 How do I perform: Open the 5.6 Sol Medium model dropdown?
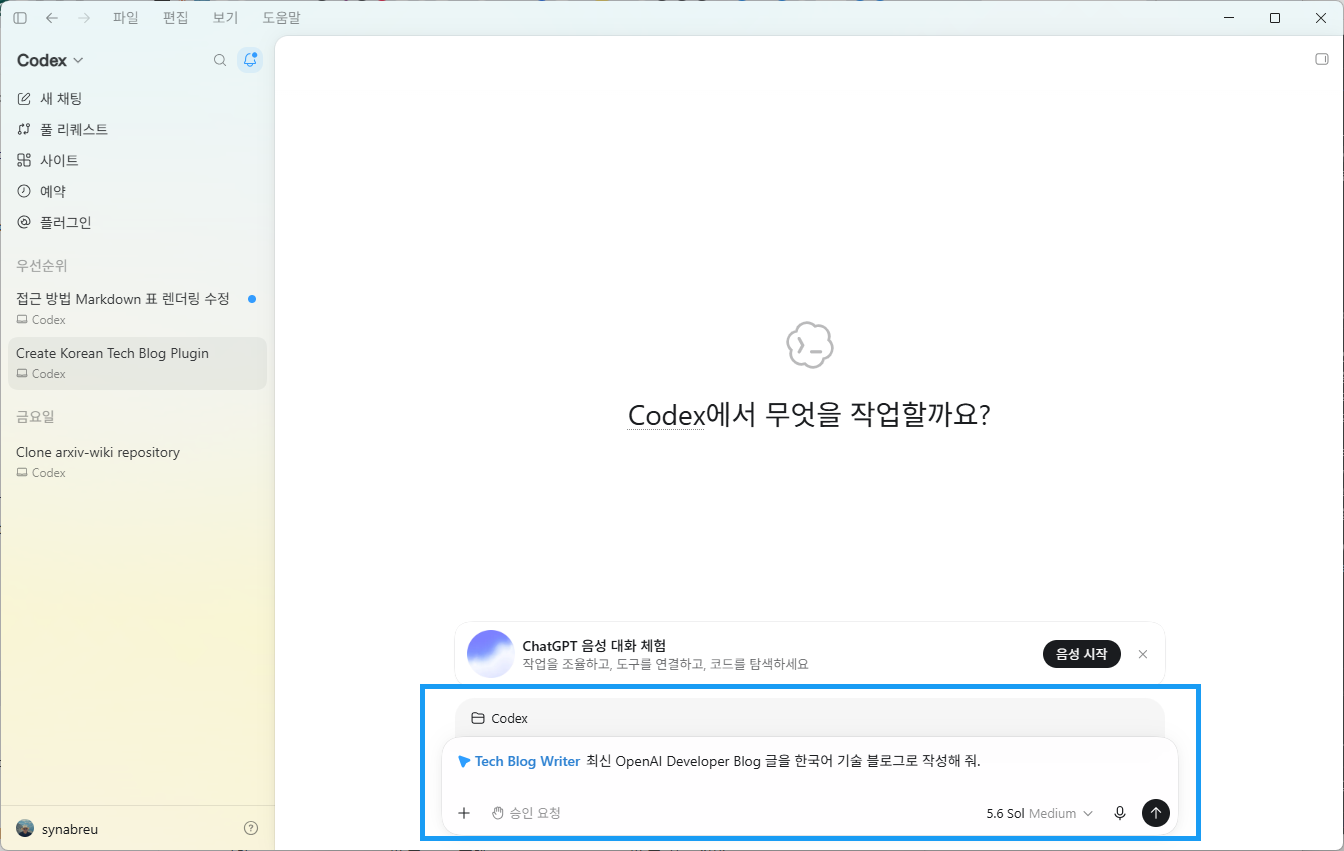coord(1039,813)
